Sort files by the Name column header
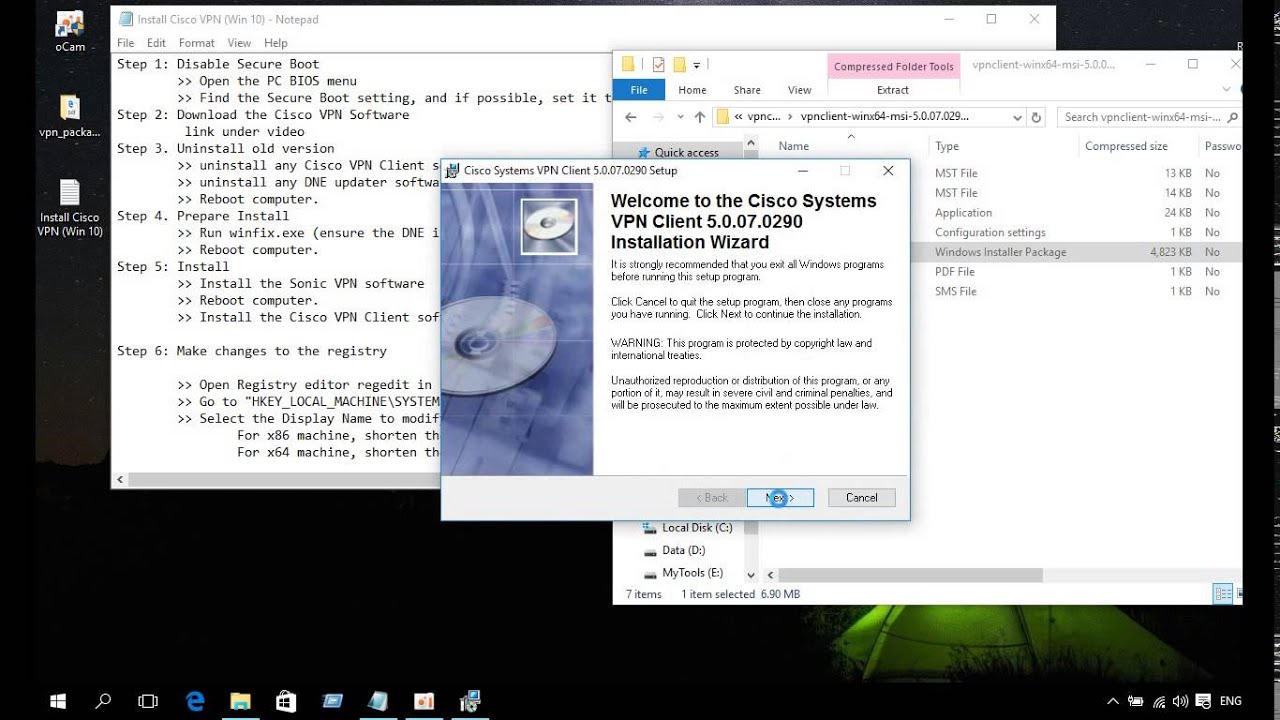This screenshot has width=1280, height=720. pos(793,146)
